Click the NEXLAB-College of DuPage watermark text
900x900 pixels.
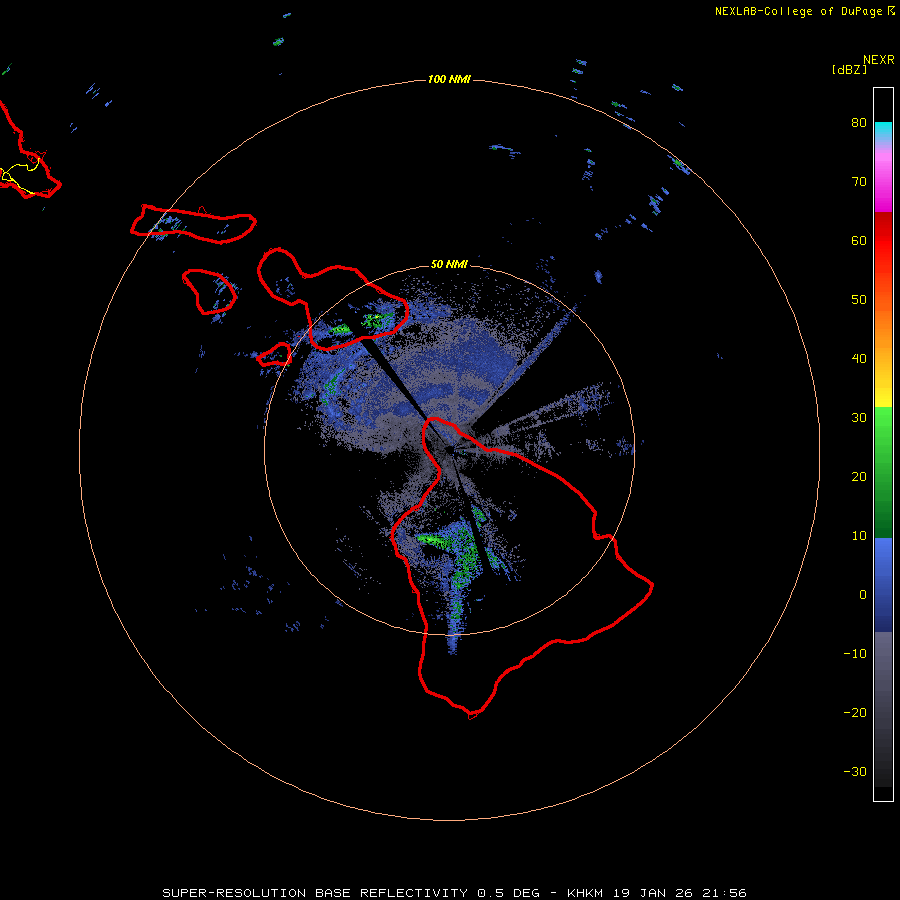click(x=804, y=11)
